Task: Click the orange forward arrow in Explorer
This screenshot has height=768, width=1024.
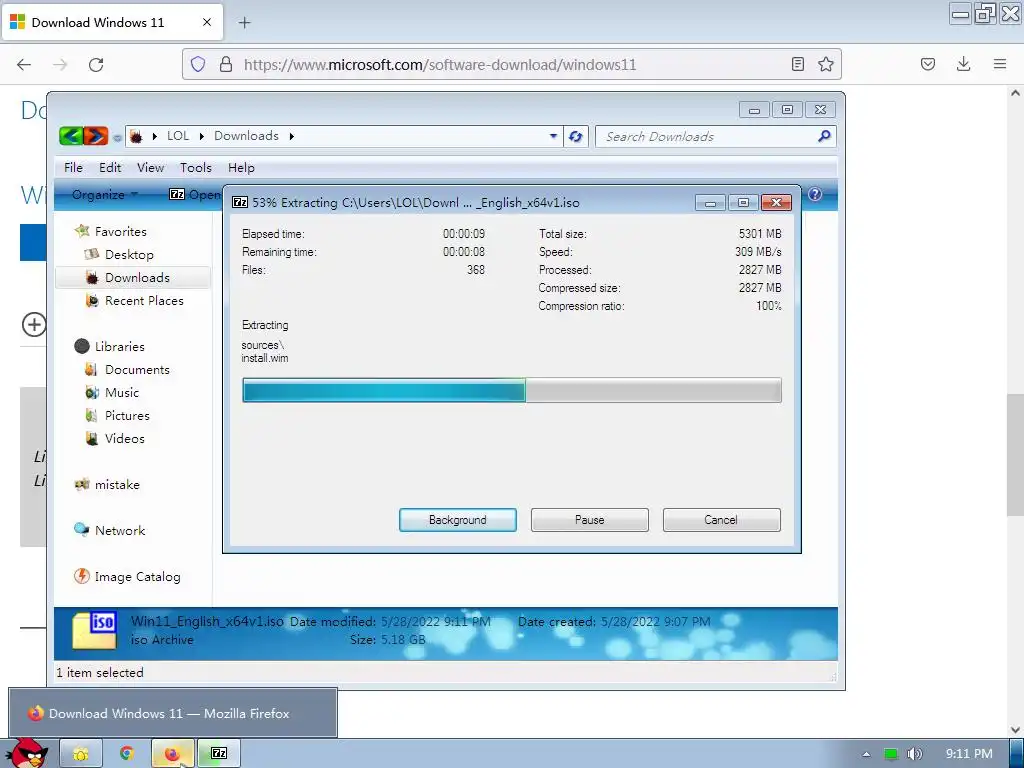Action: (x=96, y=136)
